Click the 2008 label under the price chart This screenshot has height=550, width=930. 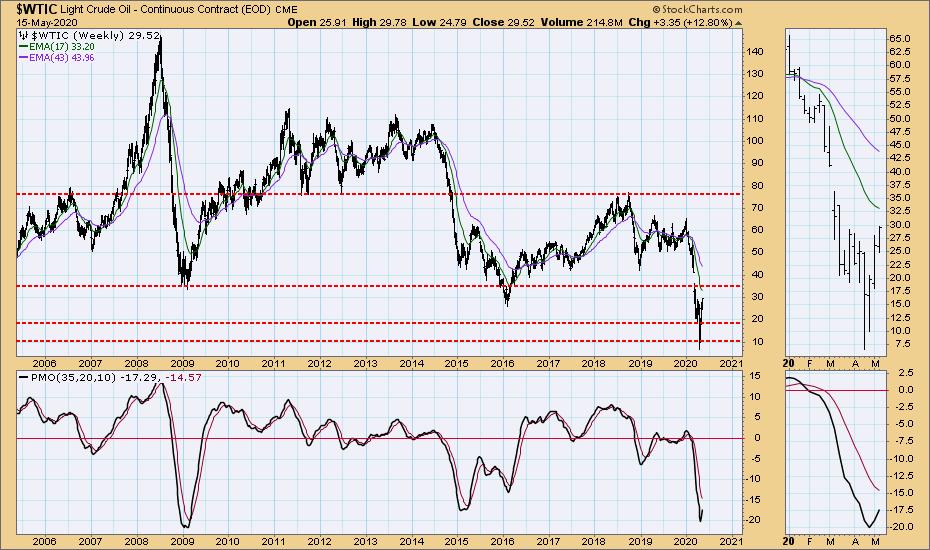[136, 363]
